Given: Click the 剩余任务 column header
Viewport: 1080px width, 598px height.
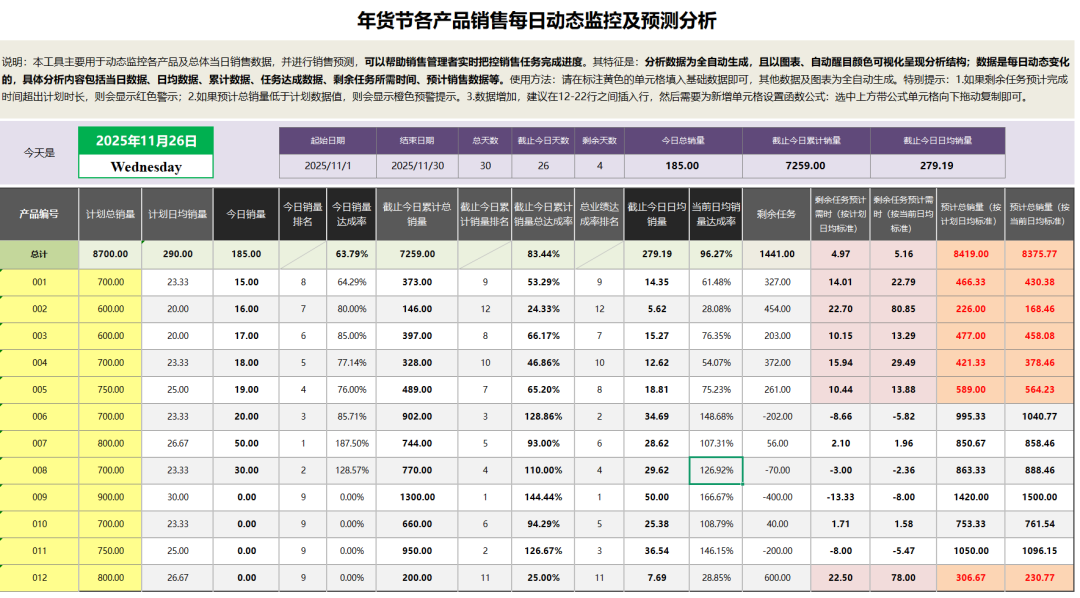Looking at the screenshot, I should (776, 213).
